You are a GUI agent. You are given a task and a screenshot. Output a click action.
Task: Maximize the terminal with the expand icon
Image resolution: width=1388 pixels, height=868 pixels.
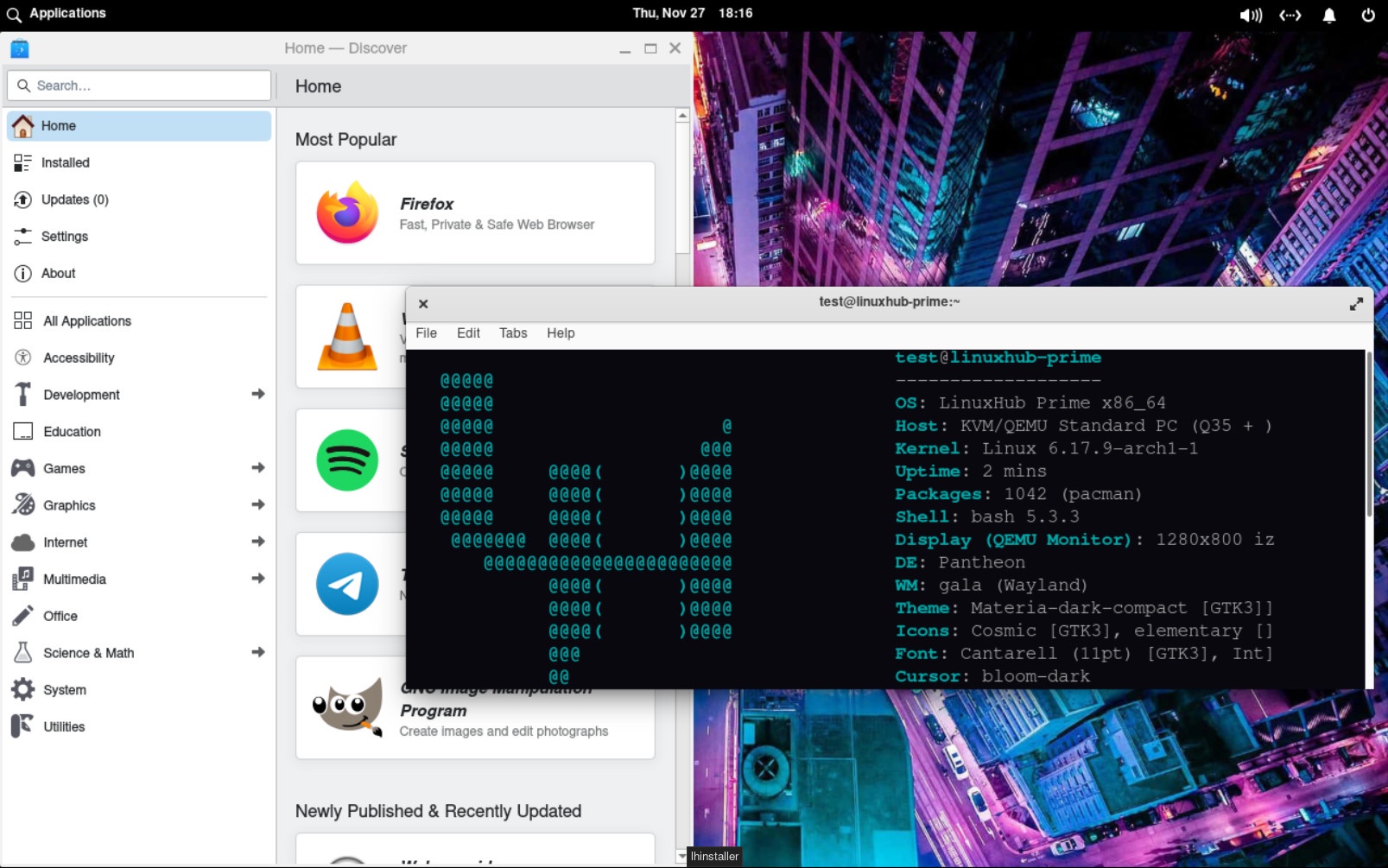pyautogui.click(x=1356, y=304)
